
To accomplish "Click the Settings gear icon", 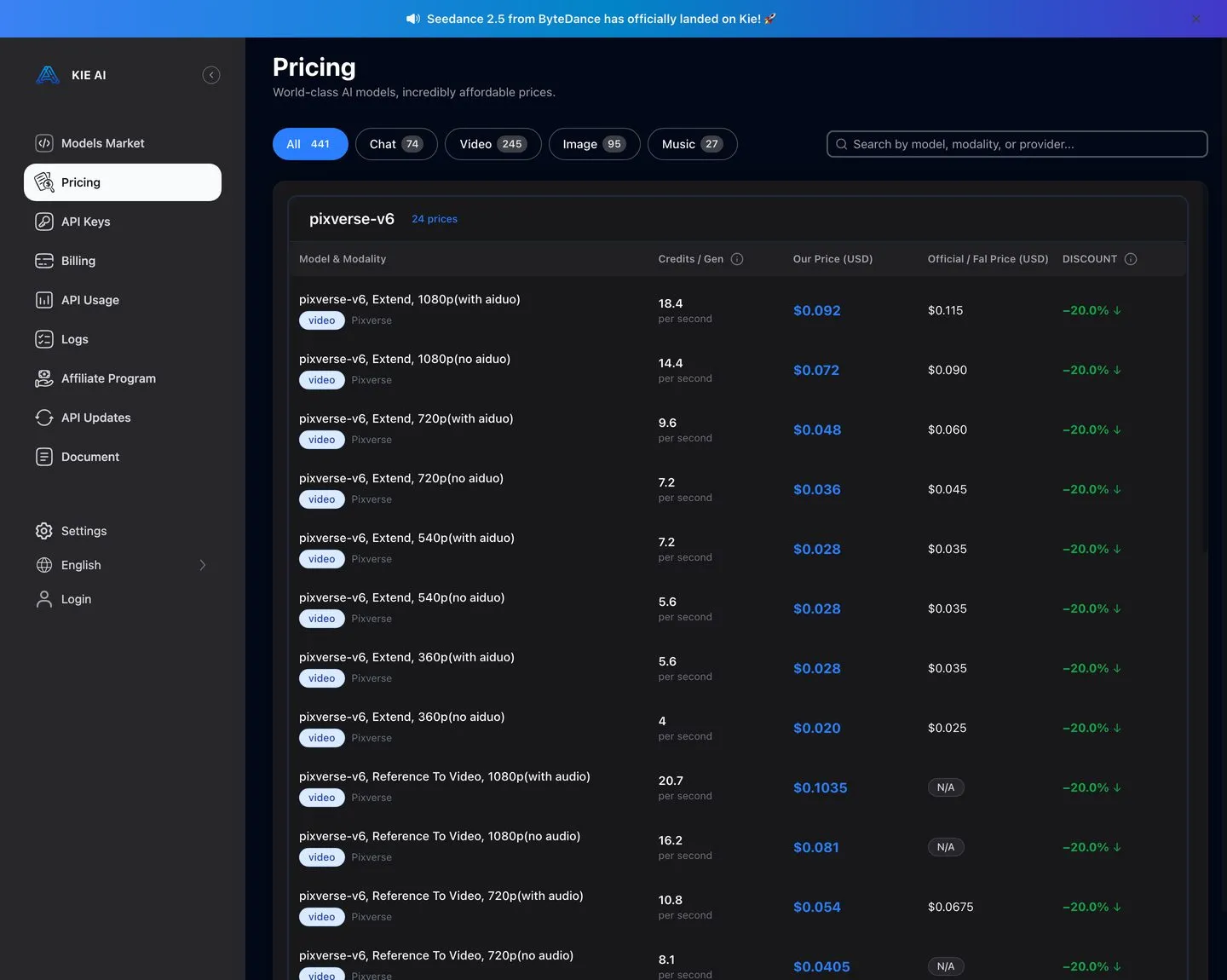I will pos(44,531).
